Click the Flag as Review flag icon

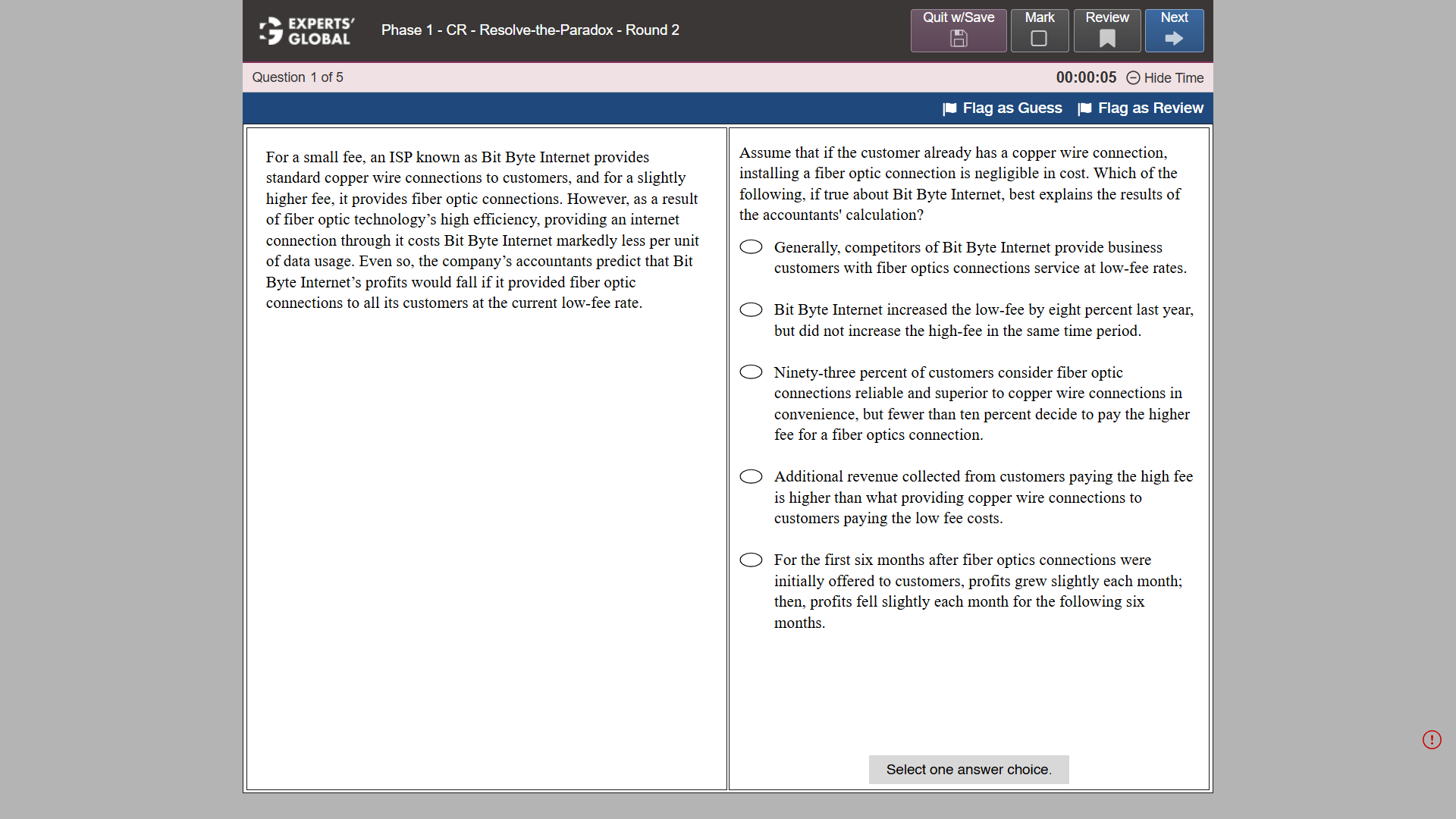1085,108
